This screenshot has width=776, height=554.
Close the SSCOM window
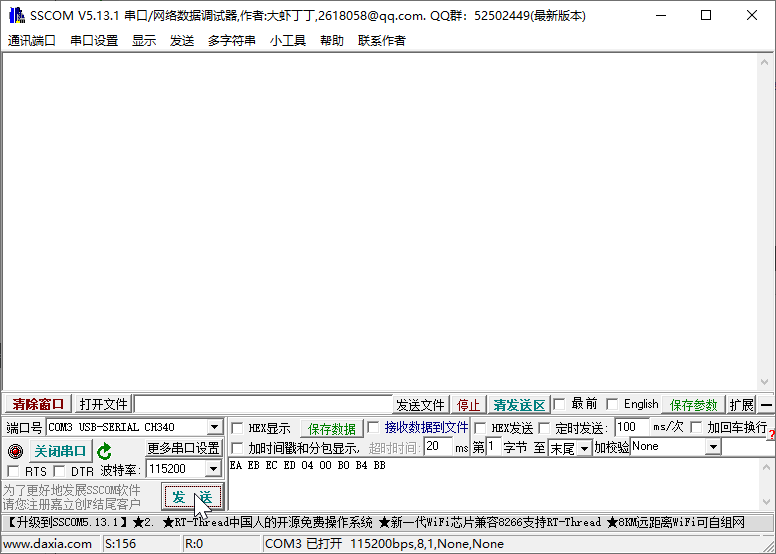click(x=752, y=15)
